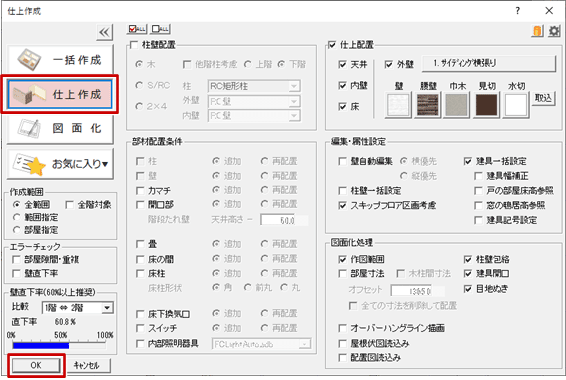Toggle the スキップフロア区画考慮 checkbox
566x380 pixels.
tap(343, 205)
